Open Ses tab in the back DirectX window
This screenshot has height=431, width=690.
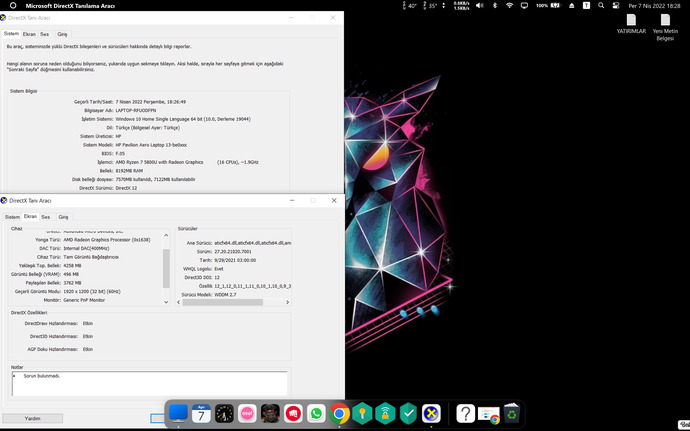point(44,34)
